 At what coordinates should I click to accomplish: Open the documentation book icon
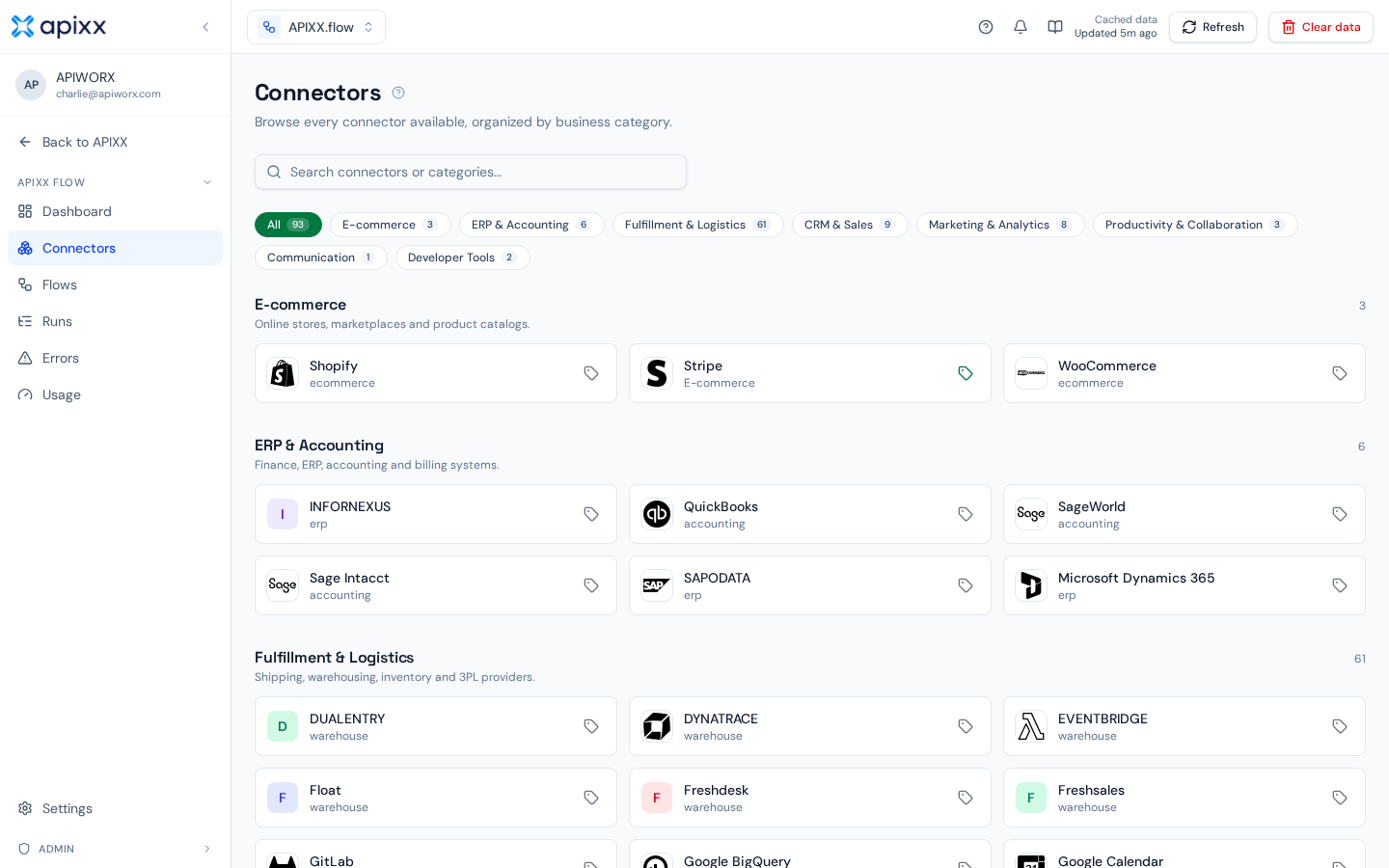tap(1055, 27)
